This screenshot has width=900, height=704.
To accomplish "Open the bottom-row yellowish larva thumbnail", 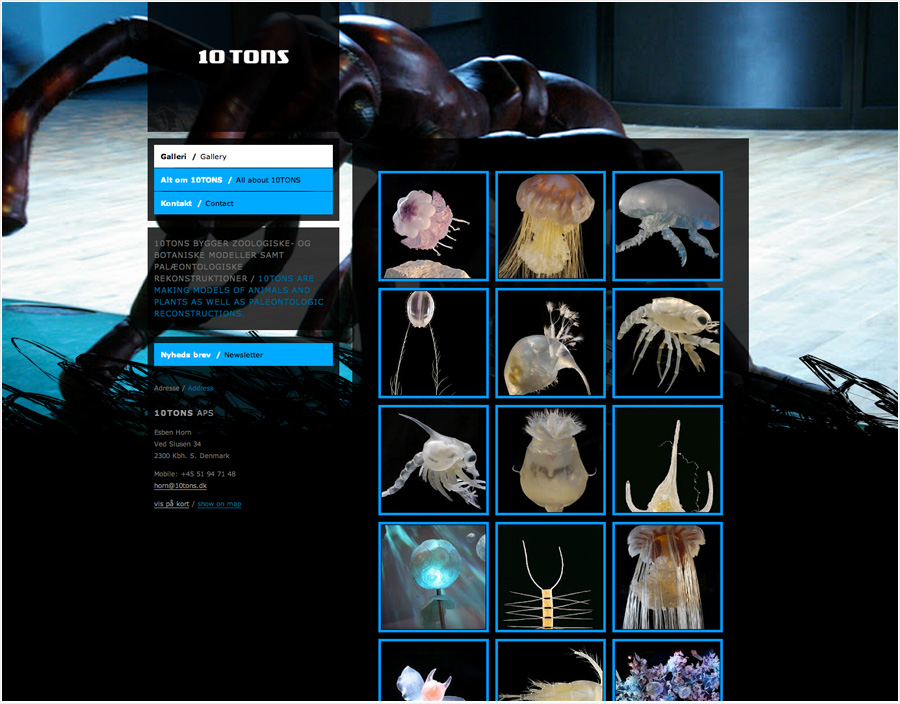I will (x=550, y=671).
